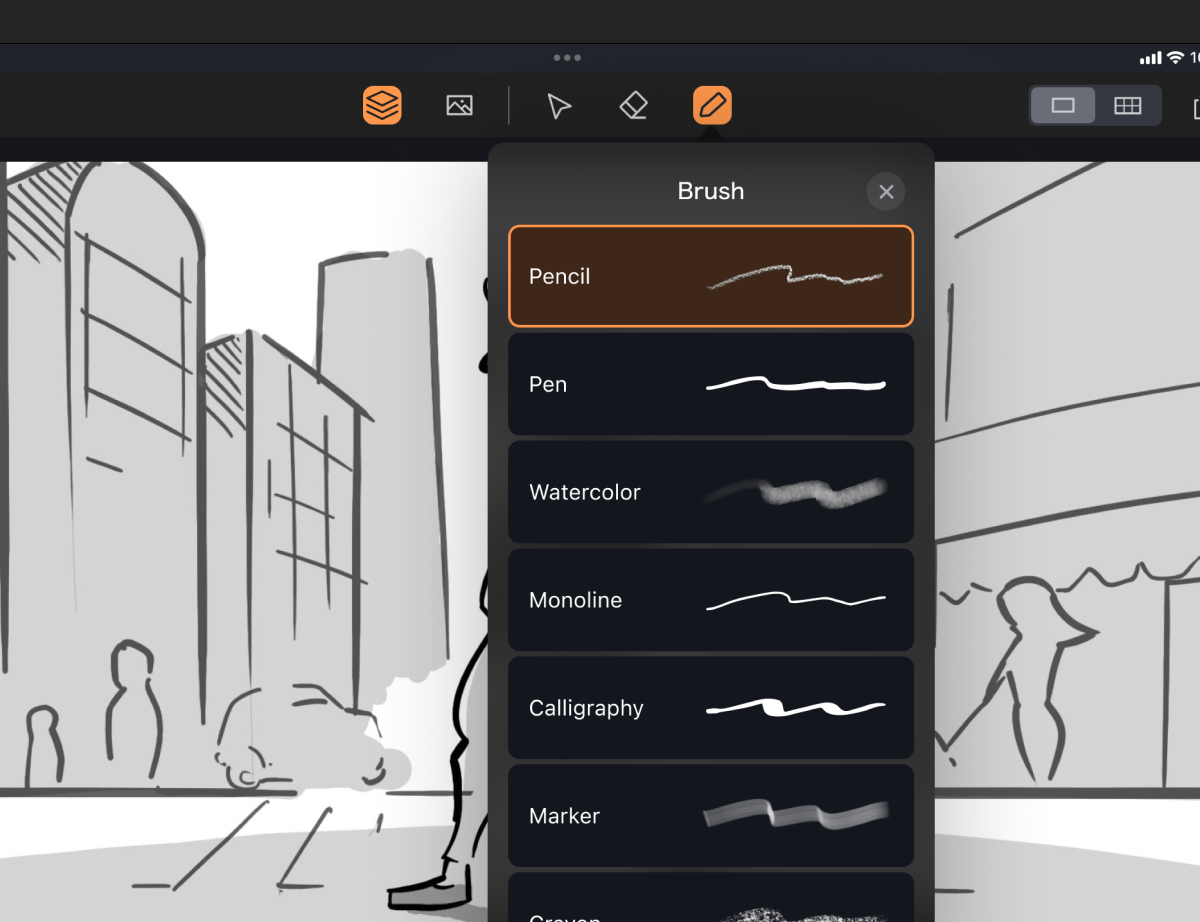Image resolution: width=1200 pixels, height=922 pixels.
Task: Tap the Wi-Fi status icon
Action: pos(1176,58)
